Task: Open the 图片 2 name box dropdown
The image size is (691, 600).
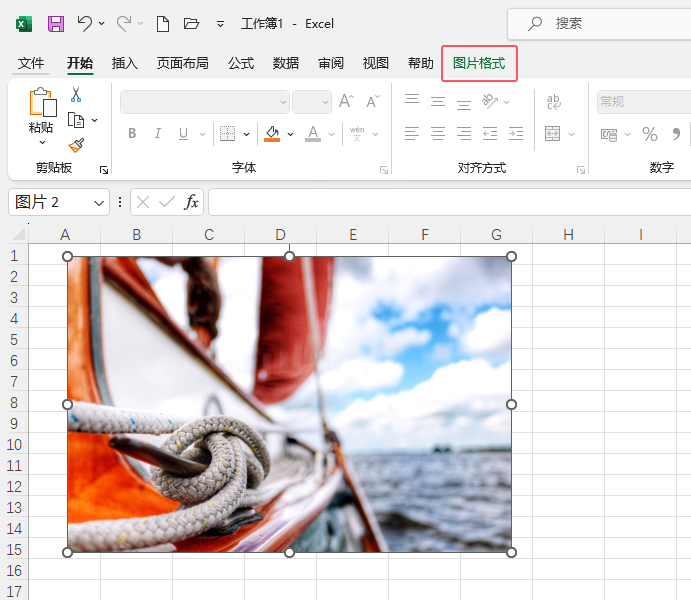Action: pyautogui.click(x=99, y=203)
